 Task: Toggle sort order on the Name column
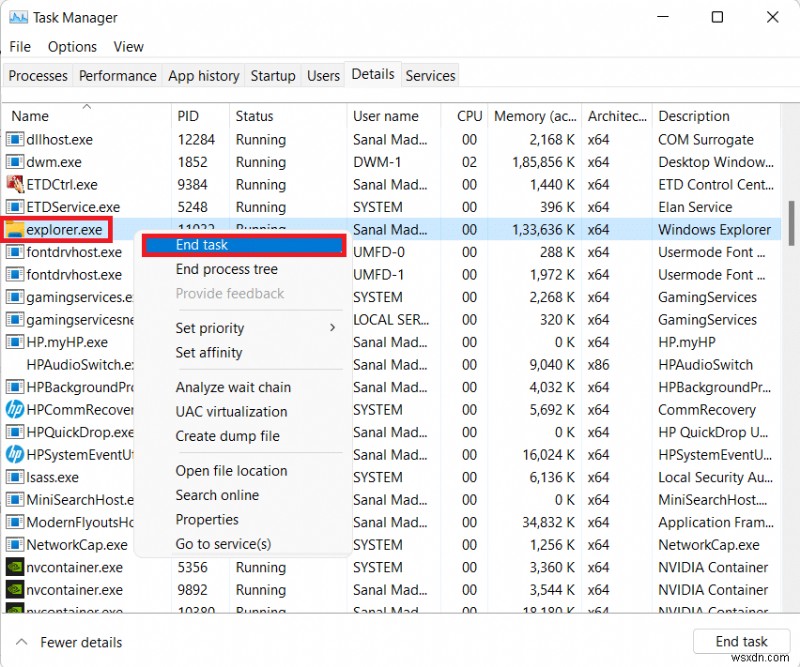coord(29,115)
